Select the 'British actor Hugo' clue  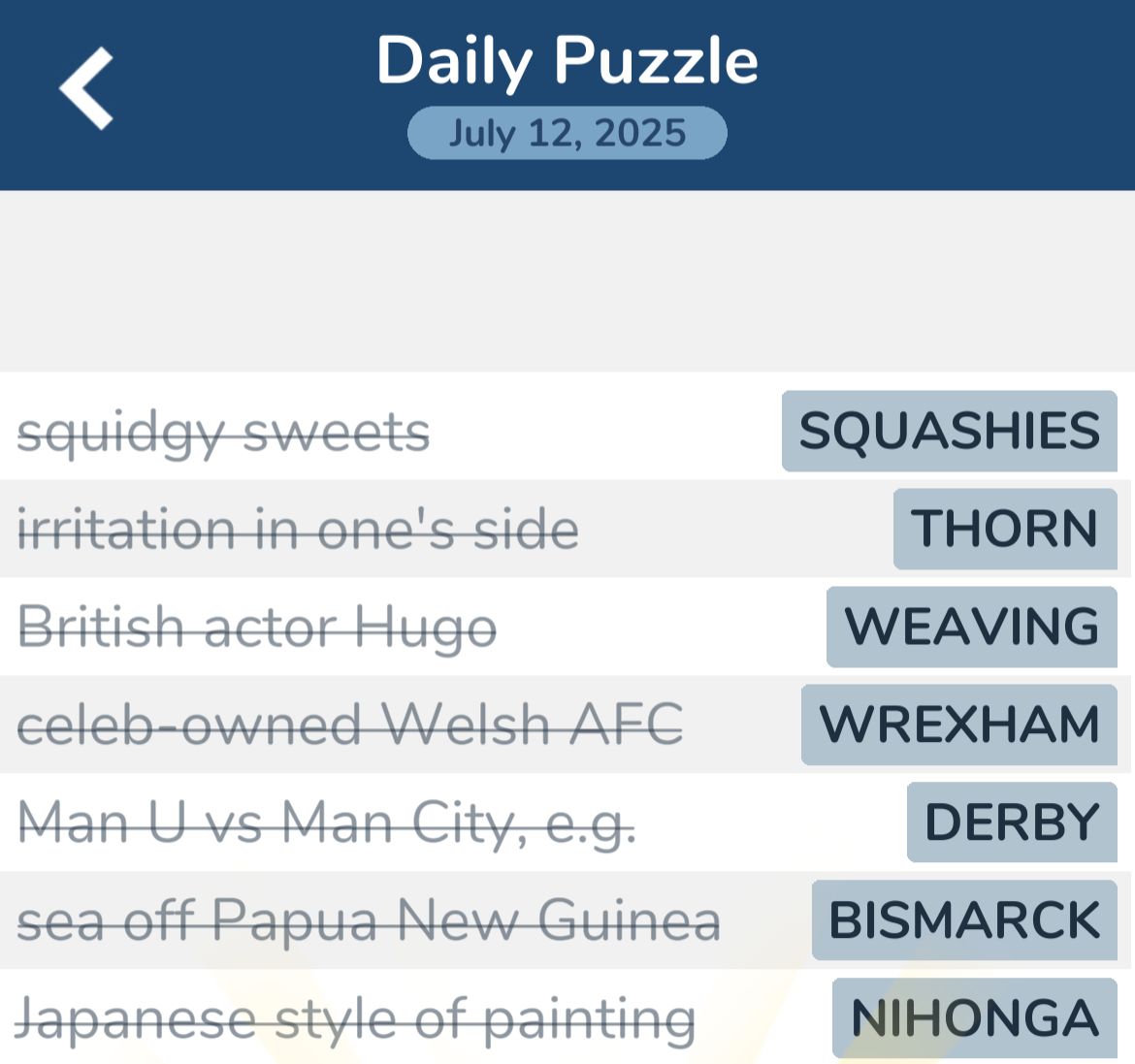point(257,628)
